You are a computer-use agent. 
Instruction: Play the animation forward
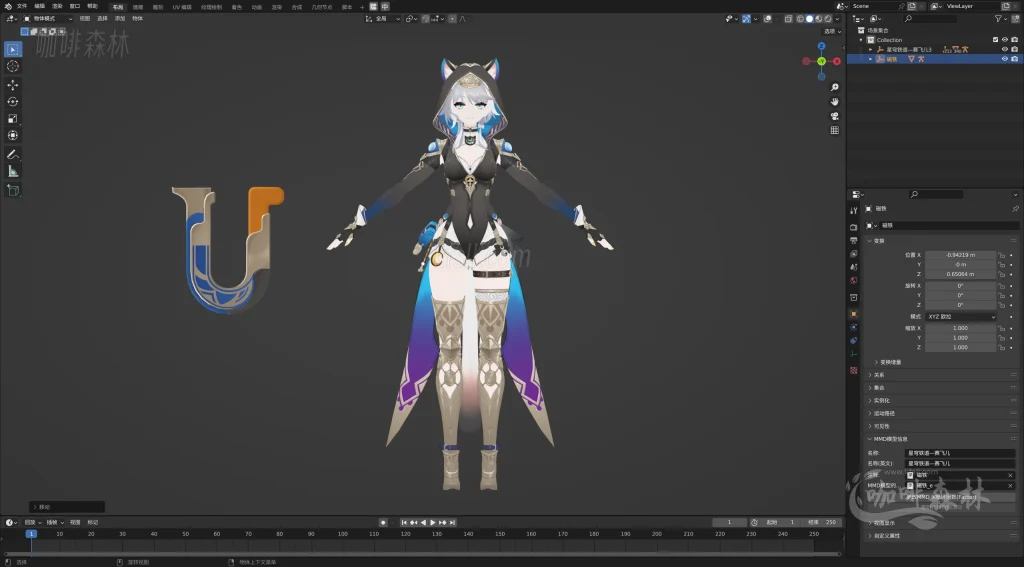(432, 523)
